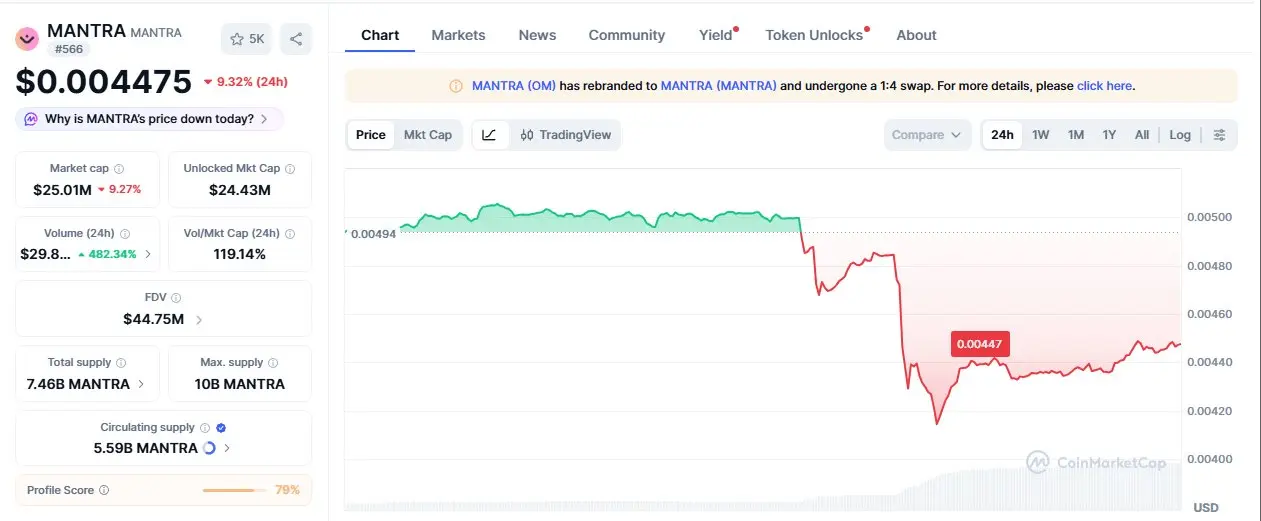
Task: Click the info icon next to Market cap
Action: (119, 169)
